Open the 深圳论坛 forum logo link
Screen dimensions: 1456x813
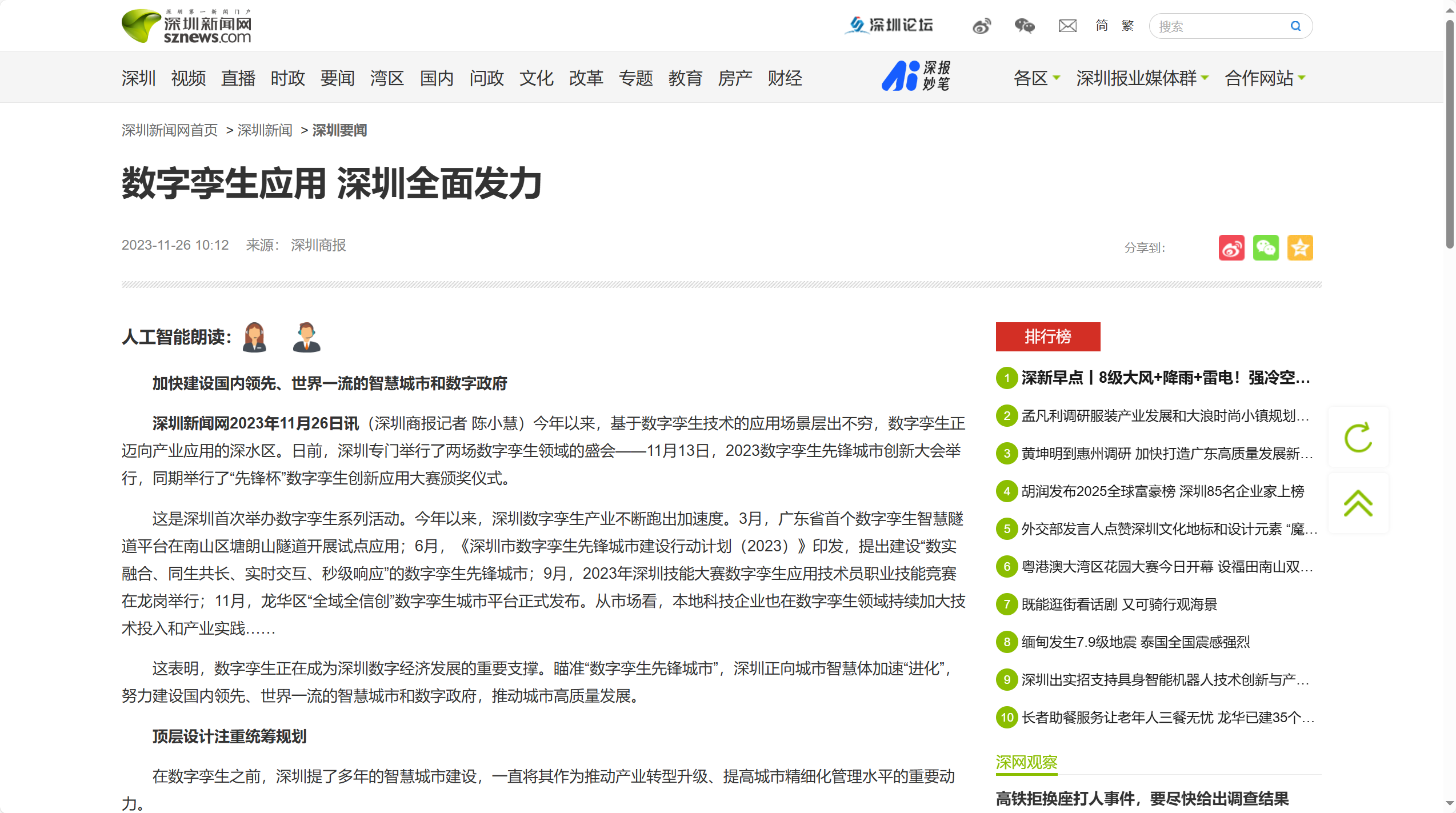tap(889, 25)
